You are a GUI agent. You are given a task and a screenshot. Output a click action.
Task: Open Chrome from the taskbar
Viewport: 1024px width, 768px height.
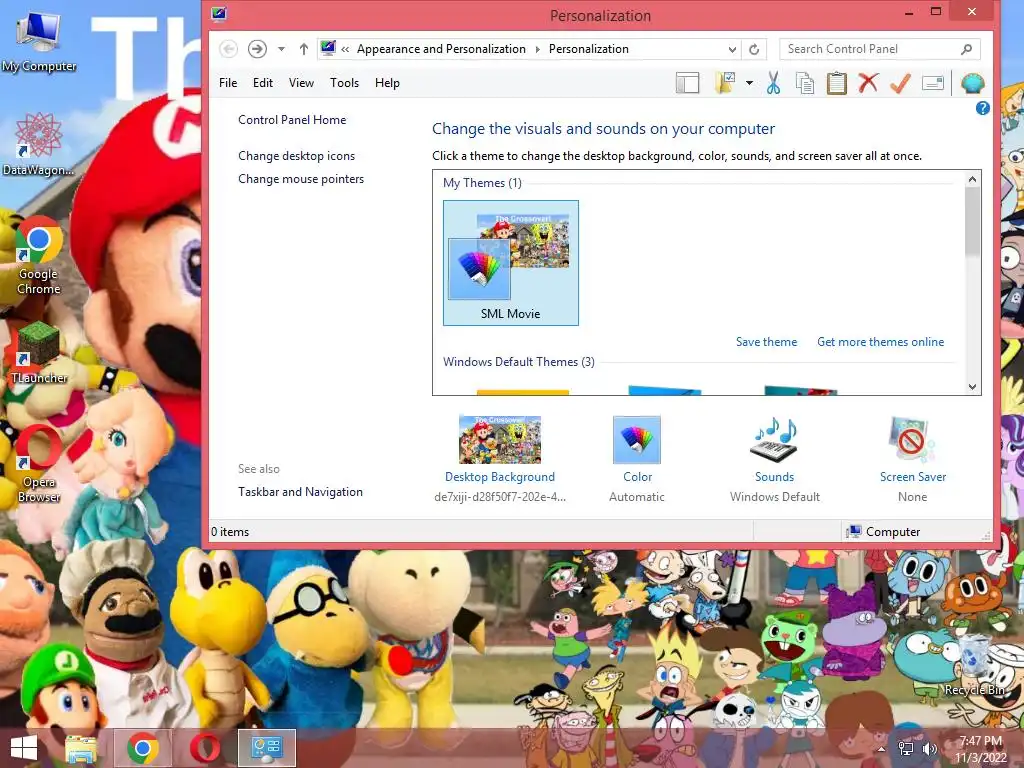pos(143,748)
